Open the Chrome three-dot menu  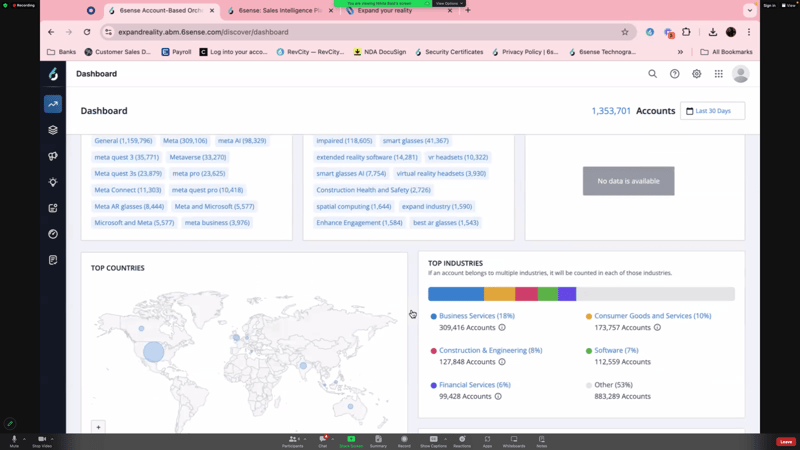tap(749, 32)
